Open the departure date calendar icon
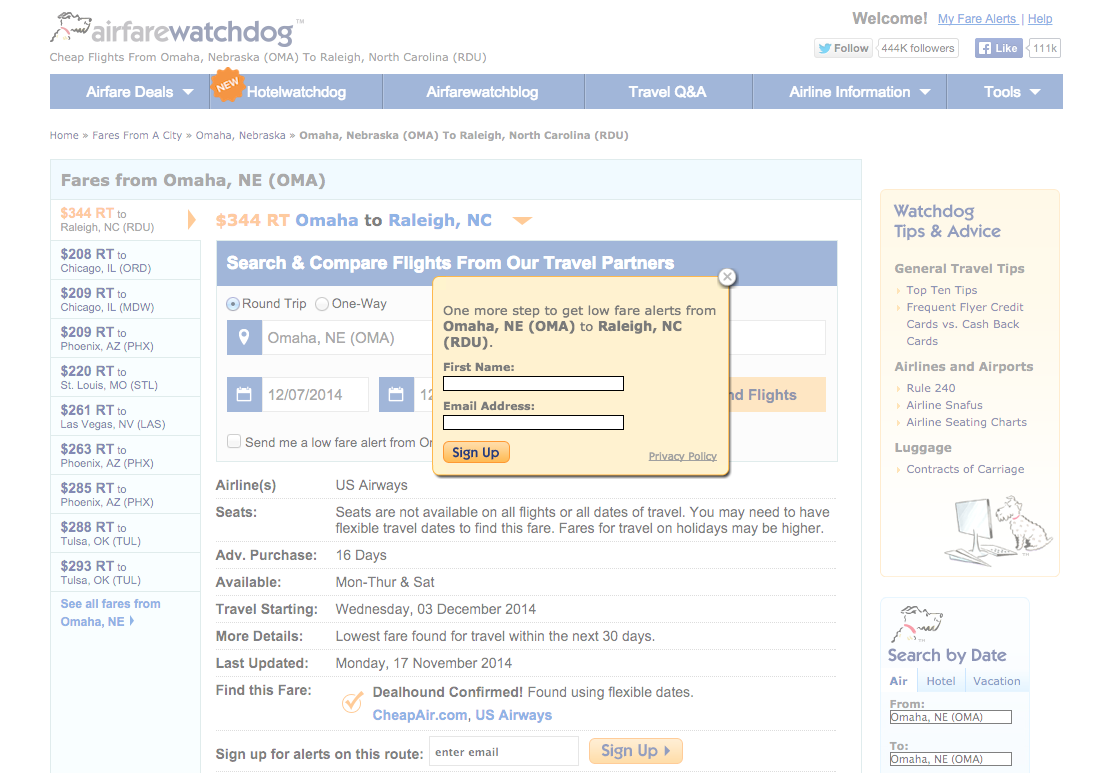Viewport: 1117px width, 773px height. [244, 395]
